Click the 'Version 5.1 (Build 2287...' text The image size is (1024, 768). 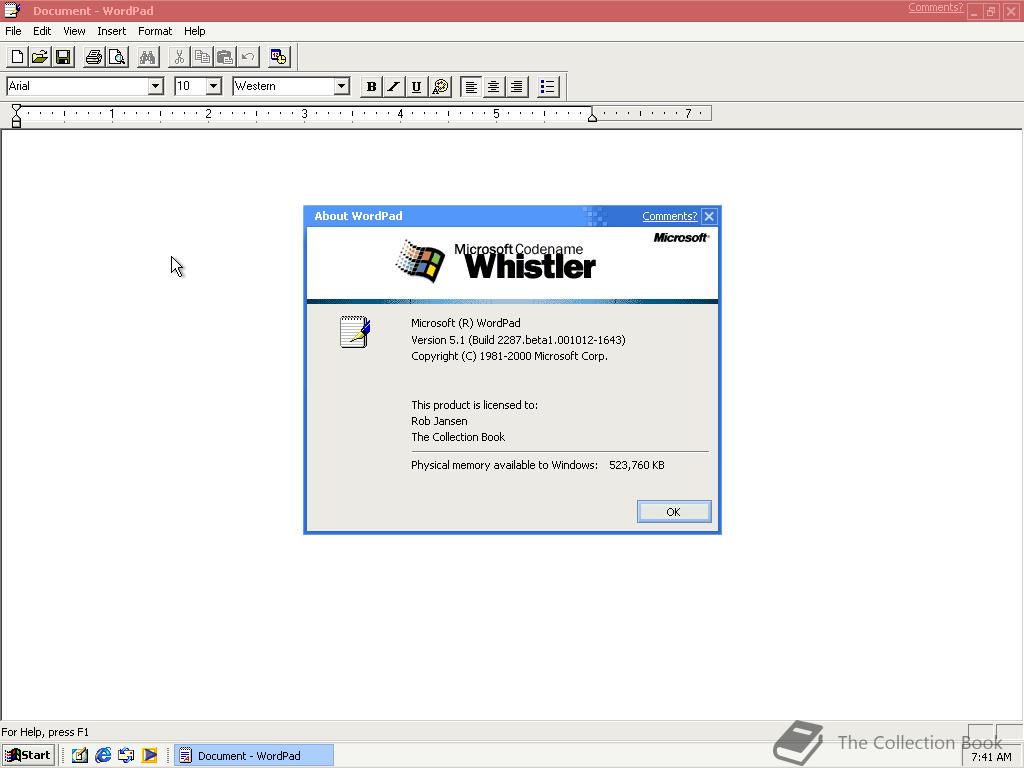tap(518, 340)
